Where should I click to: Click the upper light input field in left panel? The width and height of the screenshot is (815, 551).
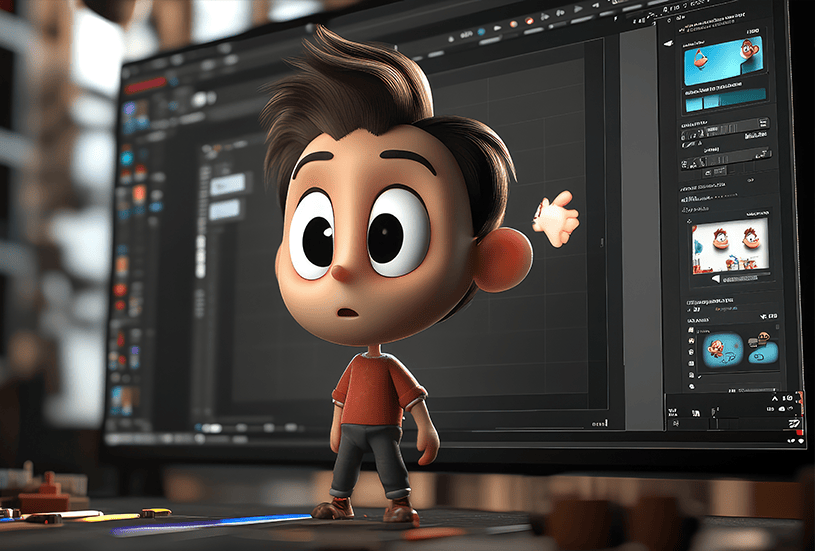point(227,184)
